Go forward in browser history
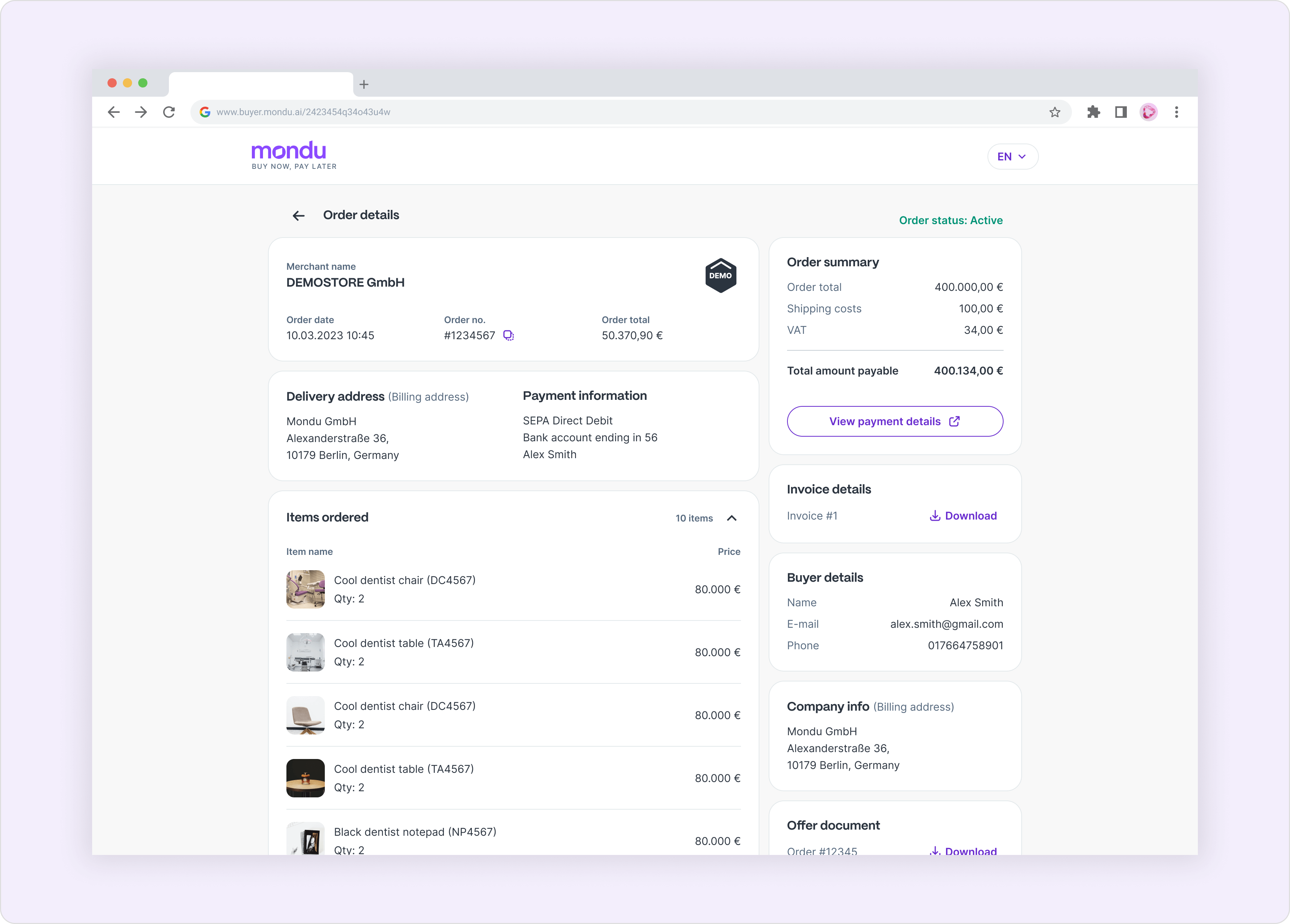This screenshot has width=1290, height=924. pos(141,112)
